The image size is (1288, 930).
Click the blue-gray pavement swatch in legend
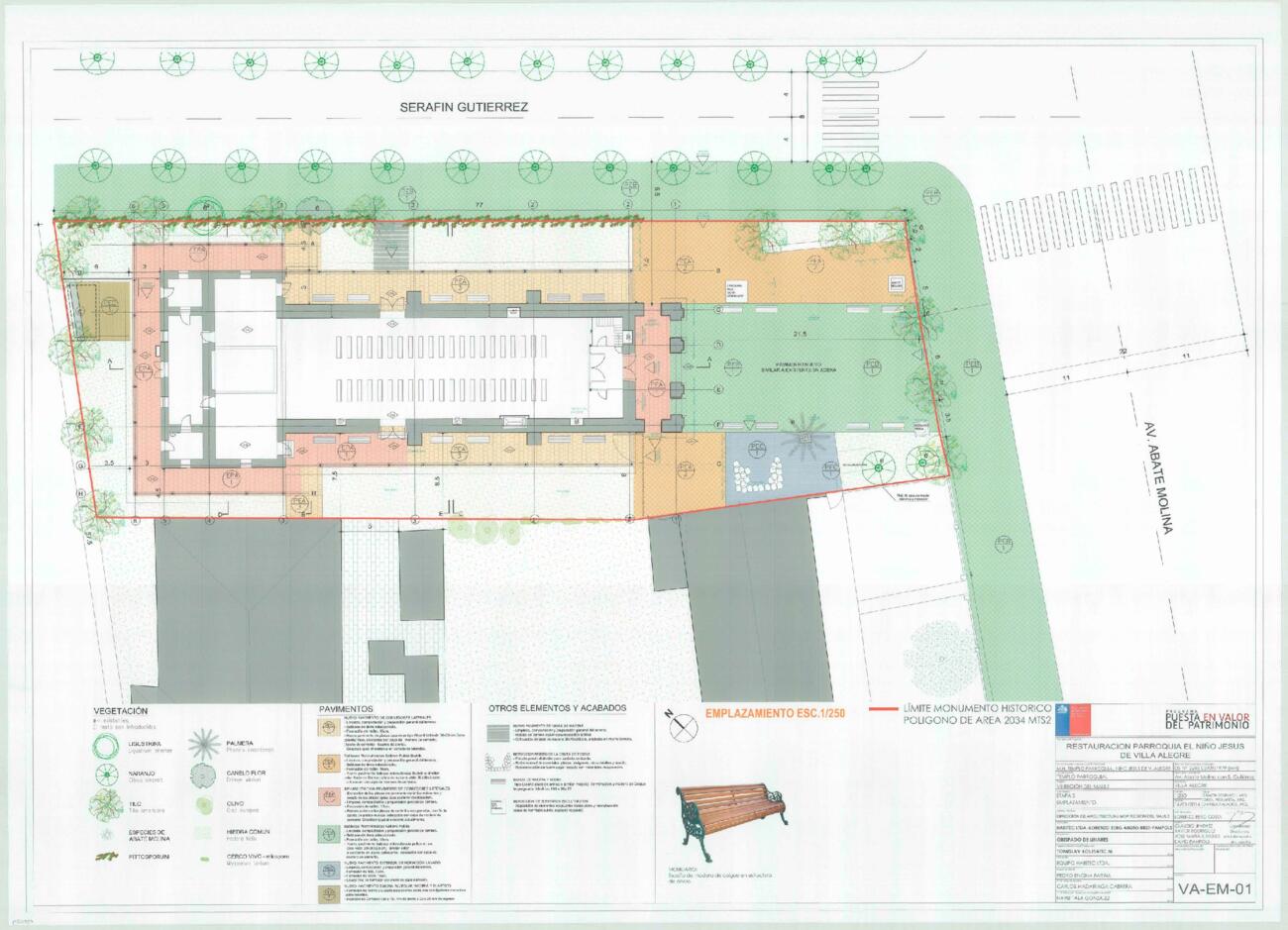(x=330, y=870)
